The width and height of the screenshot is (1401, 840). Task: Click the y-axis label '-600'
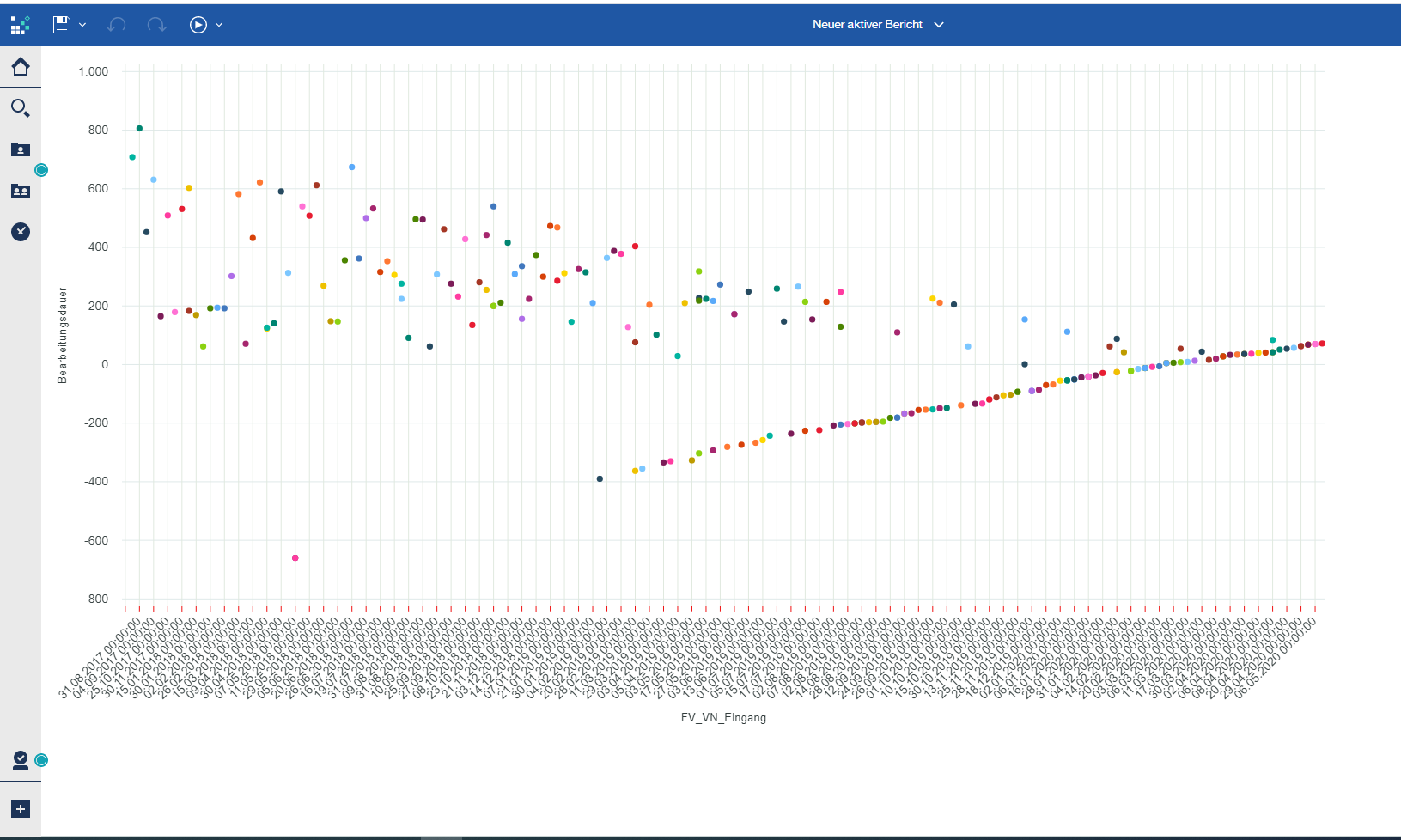(x=96, y=540)
